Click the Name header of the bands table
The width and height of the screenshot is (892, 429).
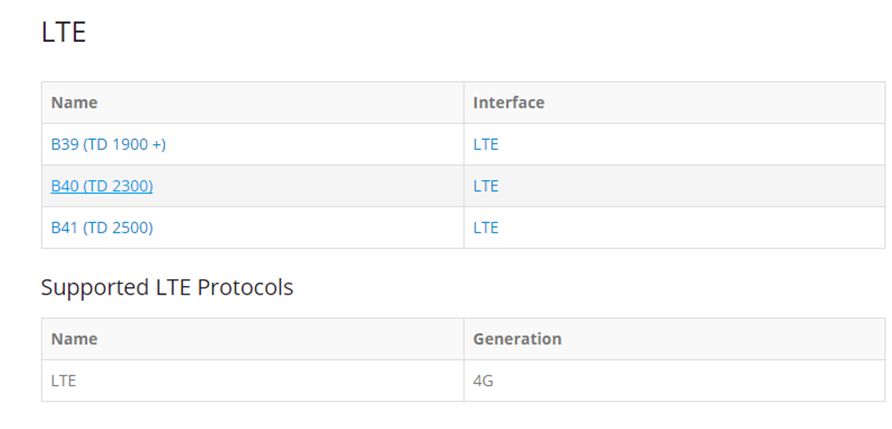pyautogui.click(x=74, y=103)
